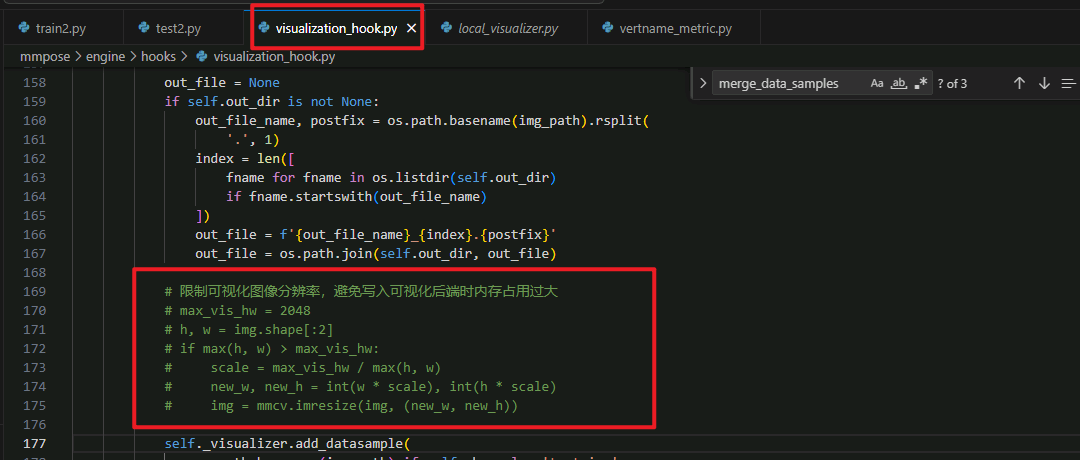1080x460 pixels.
Task: Switch to the train2.py tab
Action: 61,28
